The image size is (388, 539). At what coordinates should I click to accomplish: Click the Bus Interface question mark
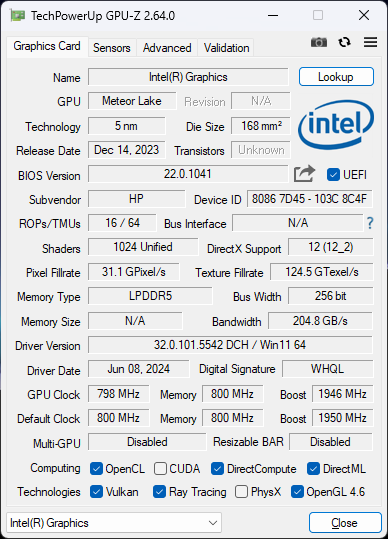click(370, 223)
